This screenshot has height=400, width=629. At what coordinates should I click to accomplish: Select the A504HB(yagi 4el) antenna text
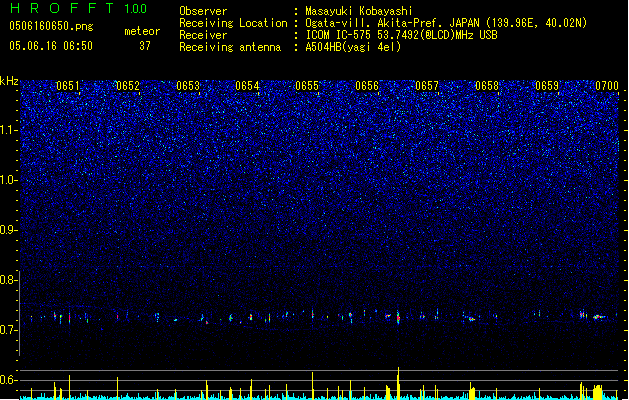pyautogui.click(x=353, y=47)
